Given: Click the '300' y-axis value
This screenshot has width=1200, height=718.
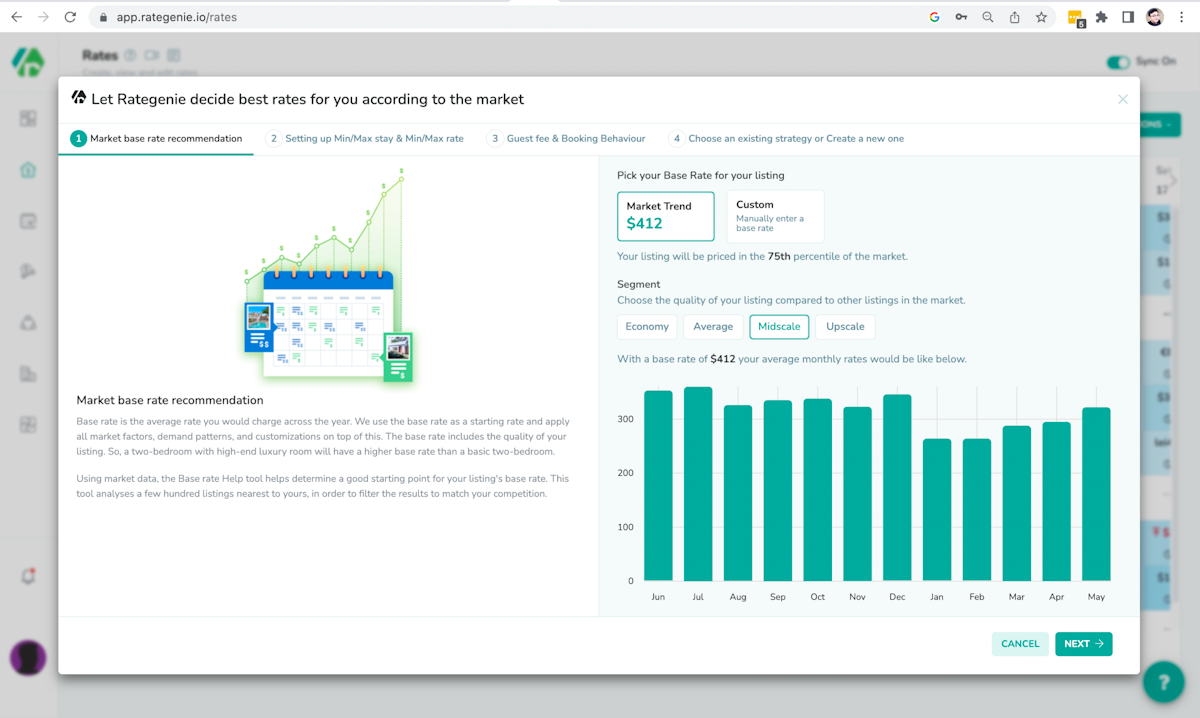Looking at the screenshot, I should point(625,419).
